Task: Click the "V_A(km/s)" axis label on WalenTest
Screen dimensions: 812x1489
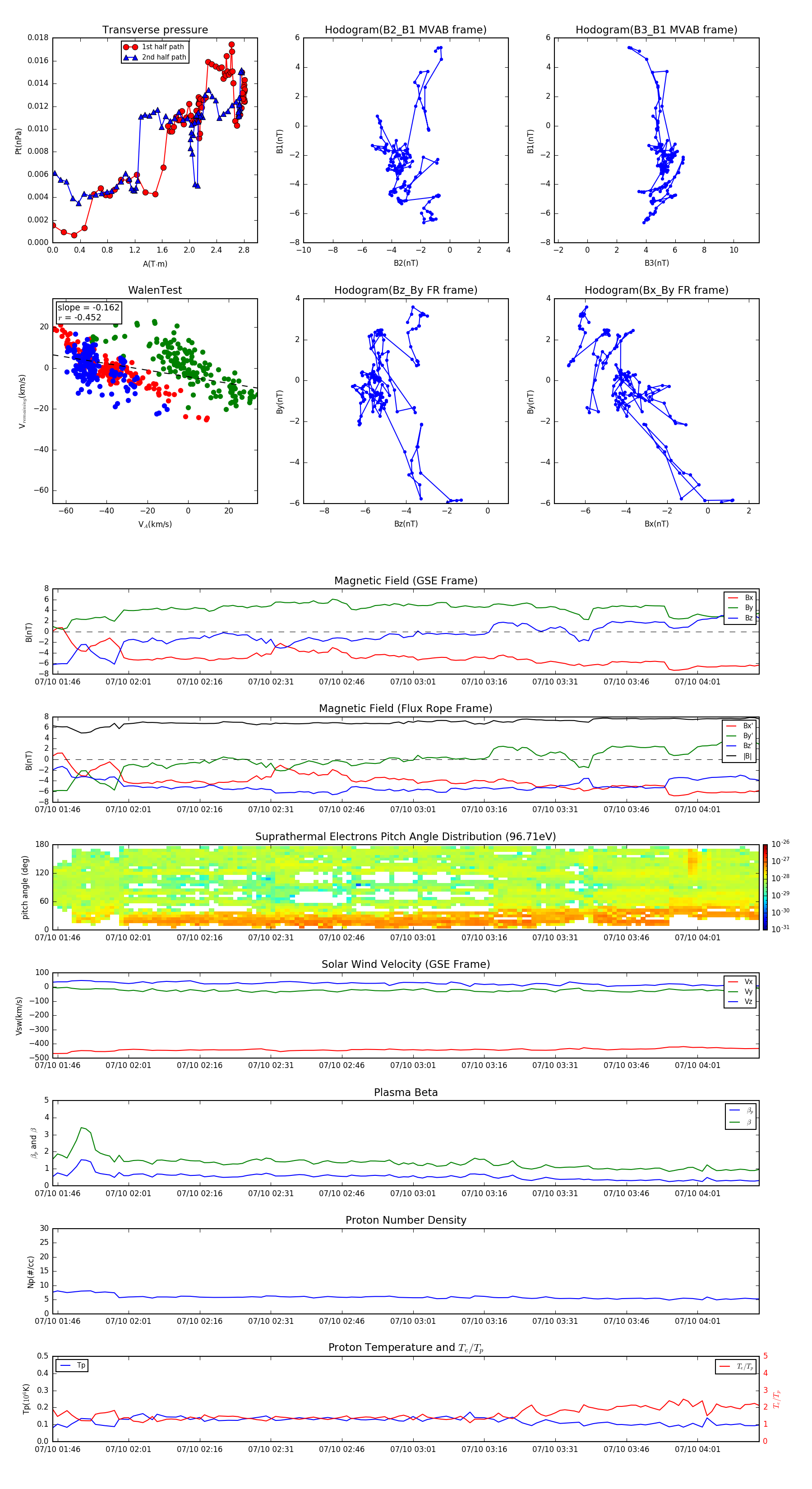Action: (155, 524)
